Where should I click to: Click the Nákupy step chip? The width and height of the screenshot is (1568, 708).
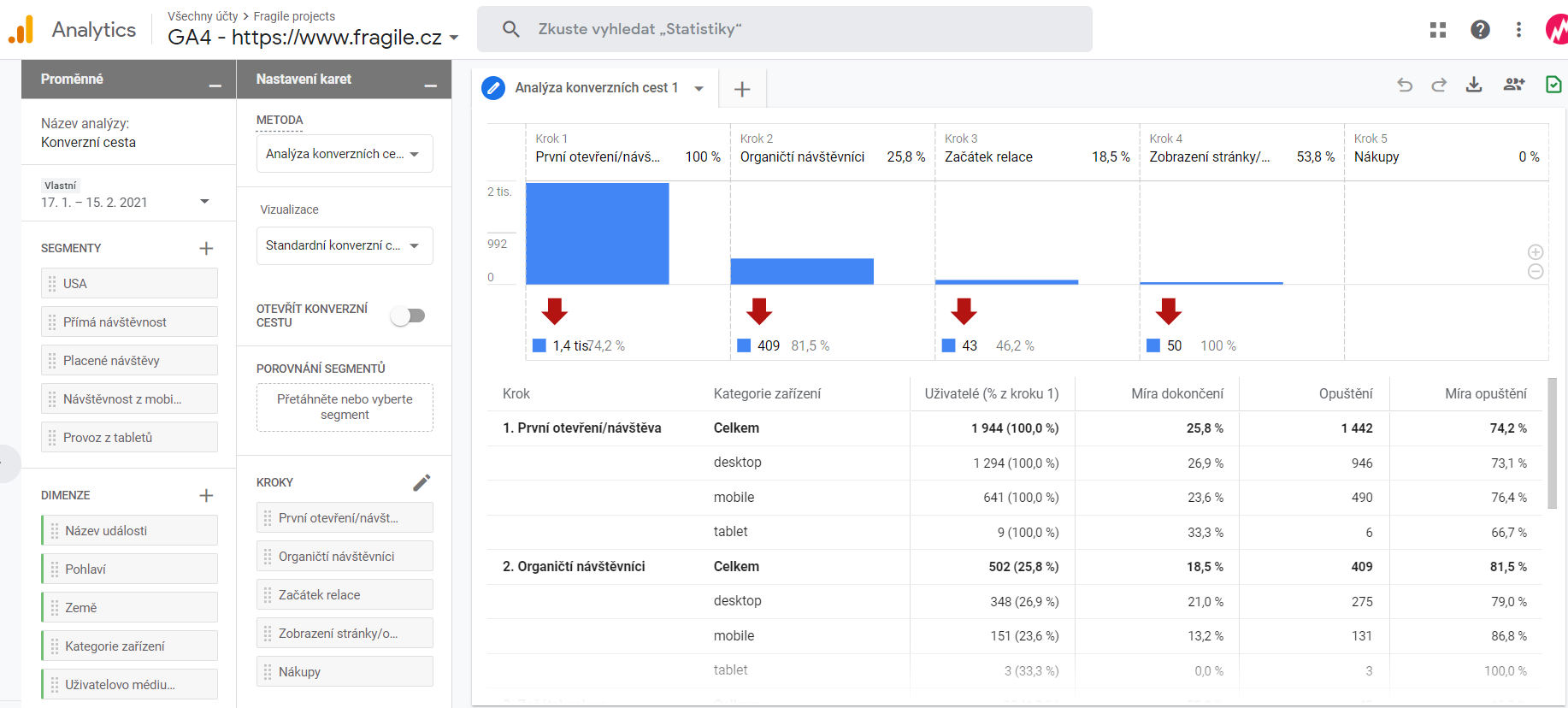tap(345, 671)
